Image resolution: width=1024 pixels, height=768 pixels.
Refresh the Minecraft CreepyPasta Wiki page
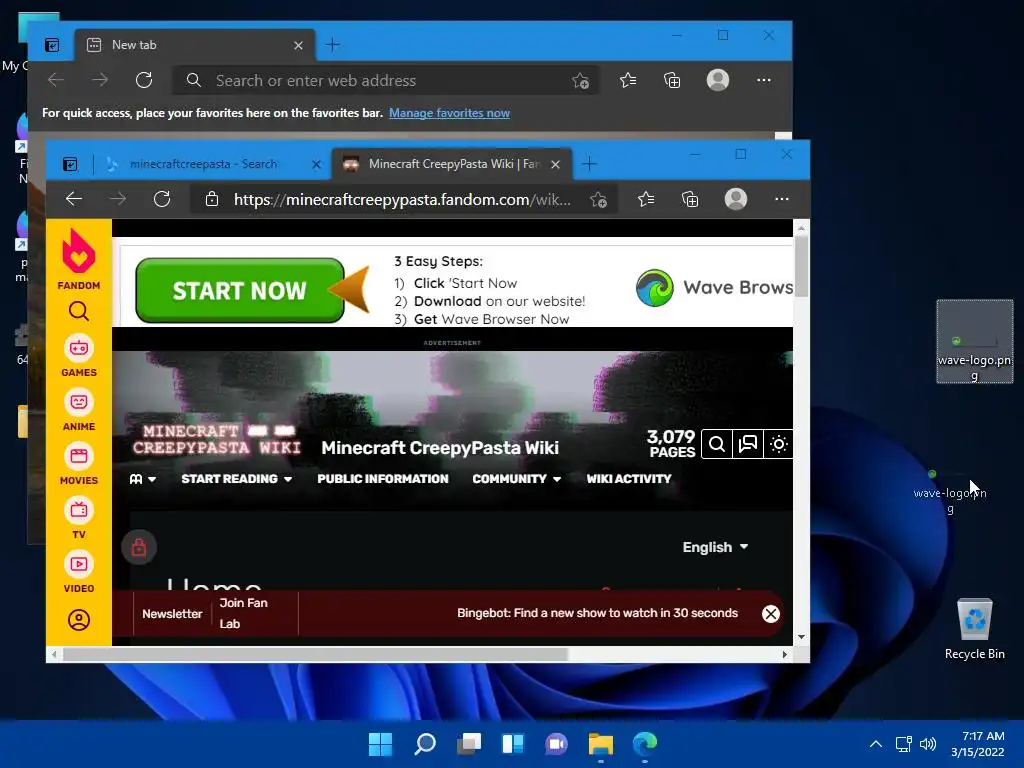[x=162, y=199]
